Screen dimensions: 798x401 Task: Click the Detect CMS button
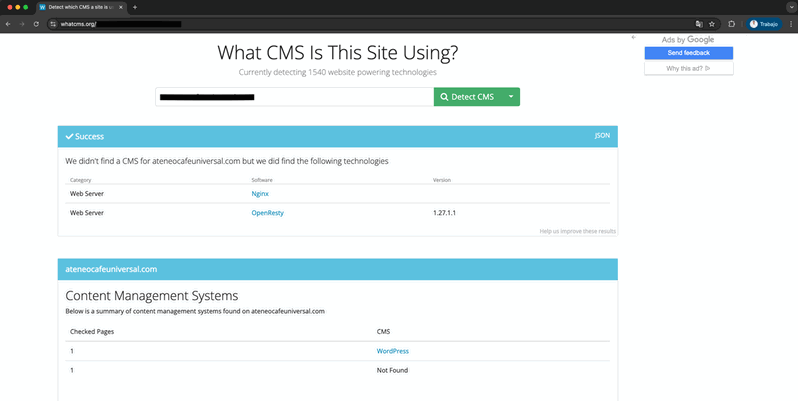point(468,97)
